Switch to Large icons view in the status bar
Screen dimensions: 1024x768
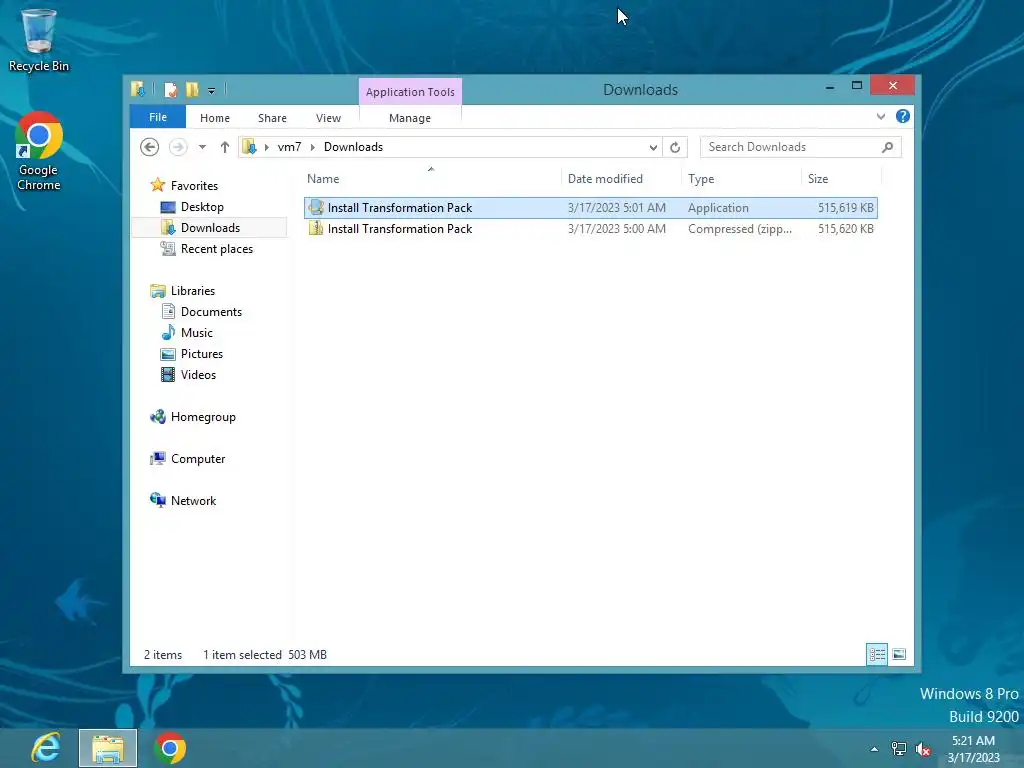pos(899,654)
